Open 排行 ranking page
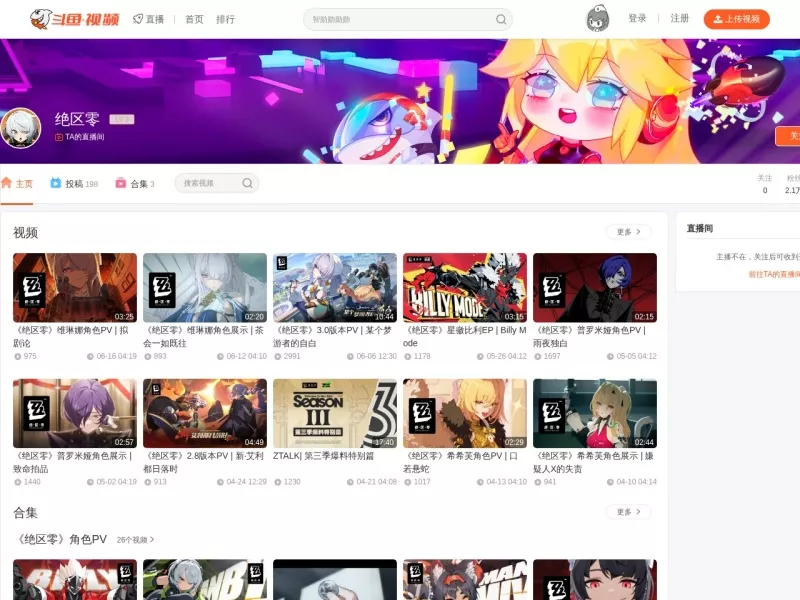Viewport: 800px width, 600px height. [225, 19]
